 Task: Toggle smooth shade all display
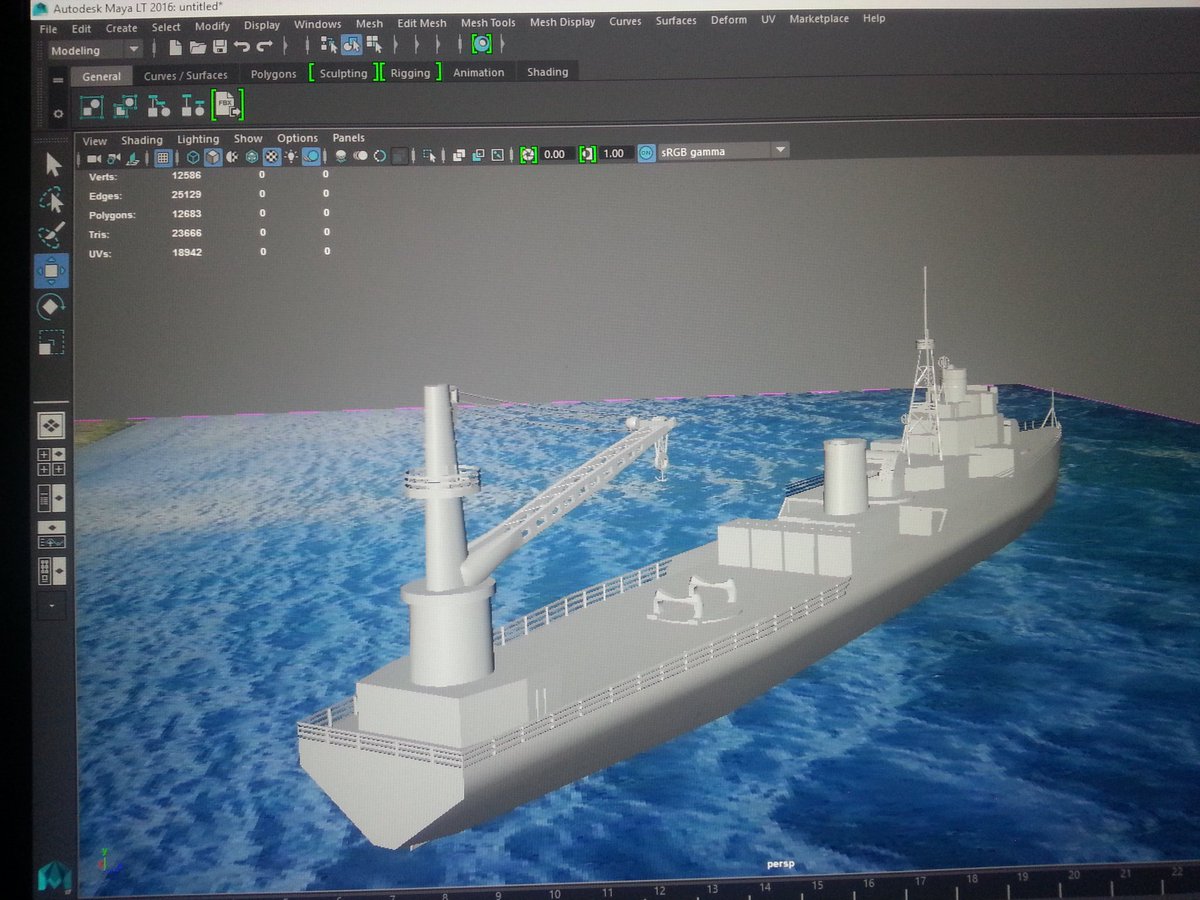(x=213, y=157)
